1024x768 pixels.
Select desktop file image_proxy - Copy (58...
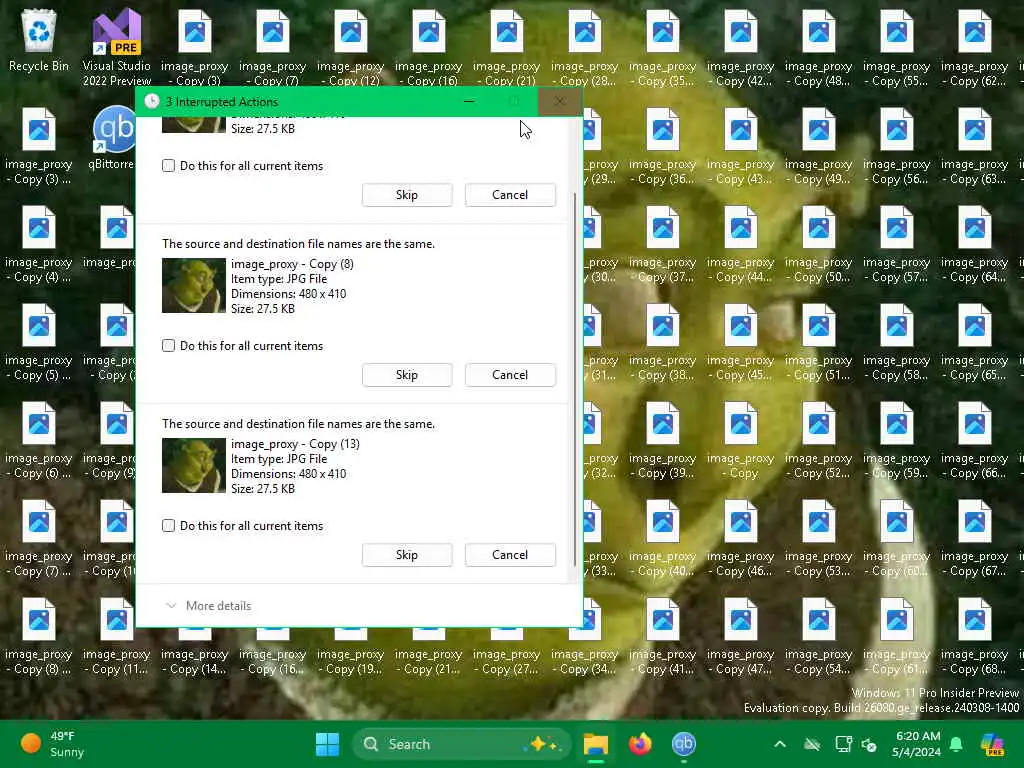point(897,341)
